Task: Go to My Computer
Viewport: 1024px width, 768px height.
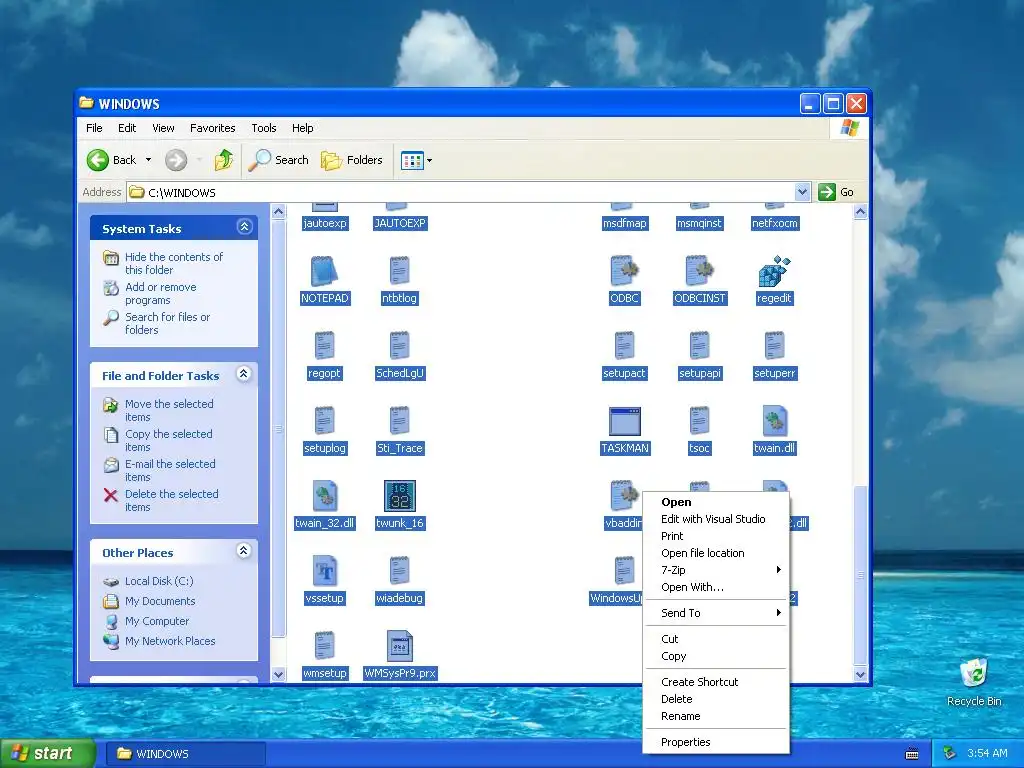Action: tap(157, 621)
